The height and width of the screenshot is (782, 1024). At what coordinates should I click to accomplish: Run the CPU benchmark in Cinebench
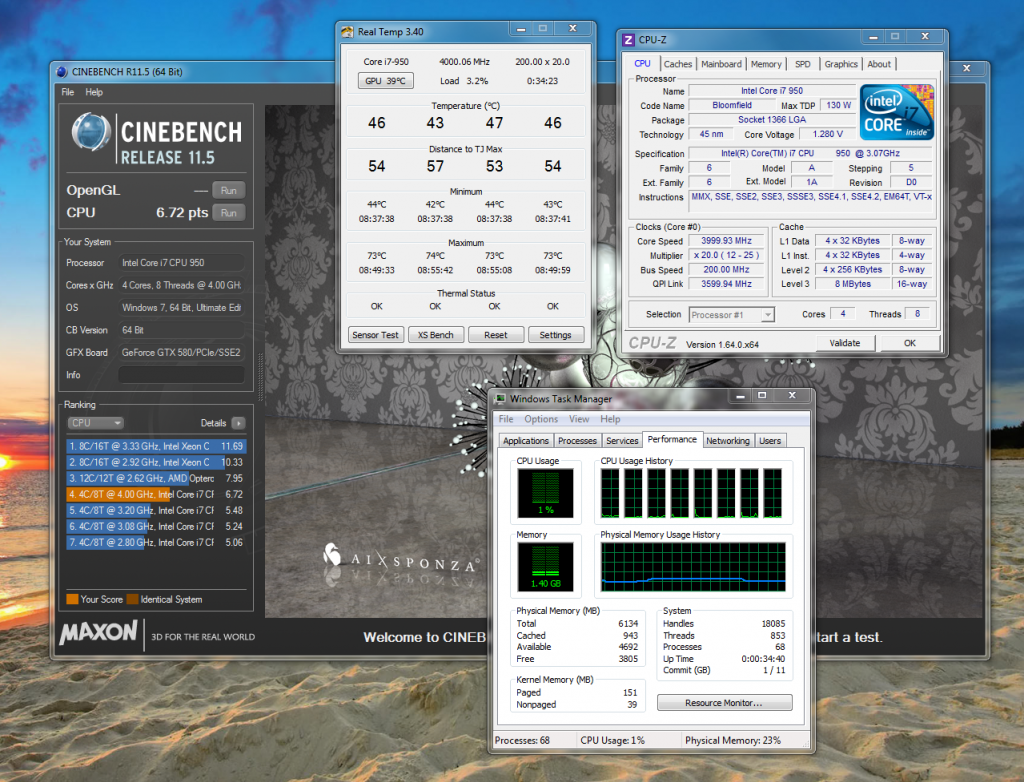[229, 212]
